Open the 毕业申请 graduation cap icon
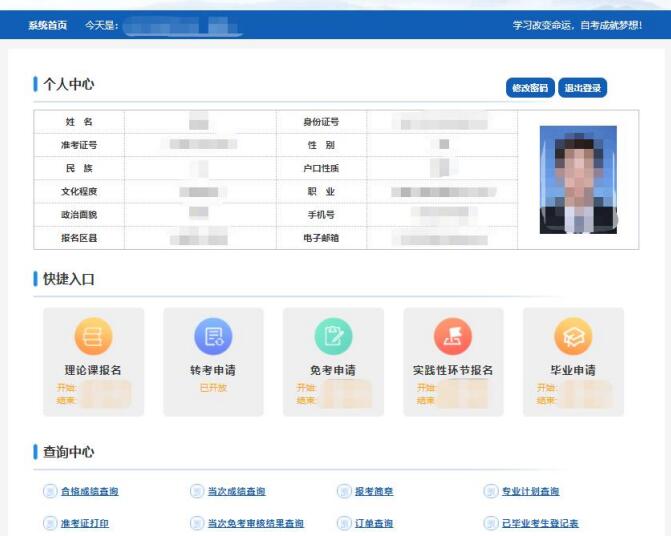 573,336
